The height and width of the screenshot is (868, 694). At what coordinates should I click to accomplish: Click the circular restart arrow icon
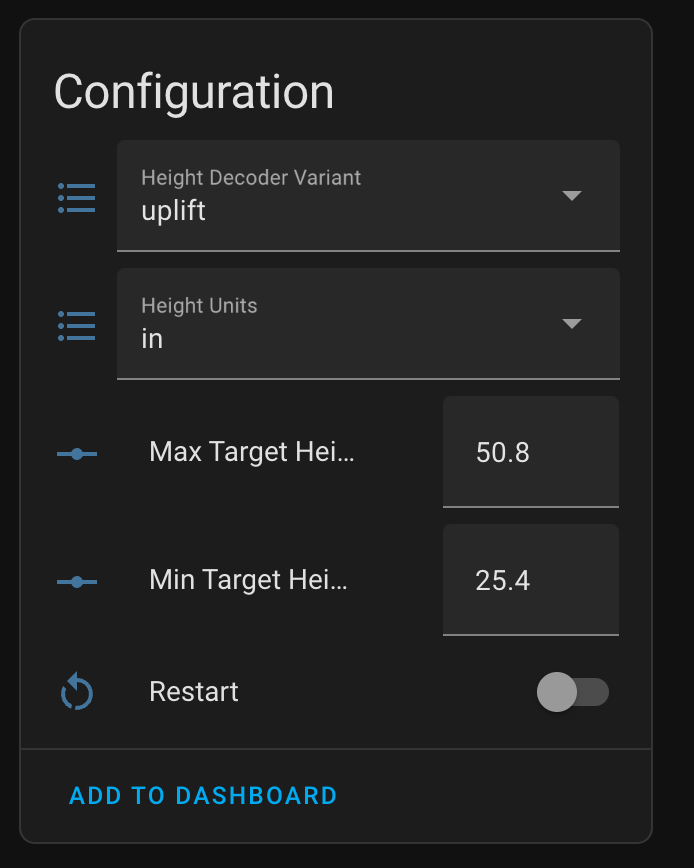coord(77,691)
